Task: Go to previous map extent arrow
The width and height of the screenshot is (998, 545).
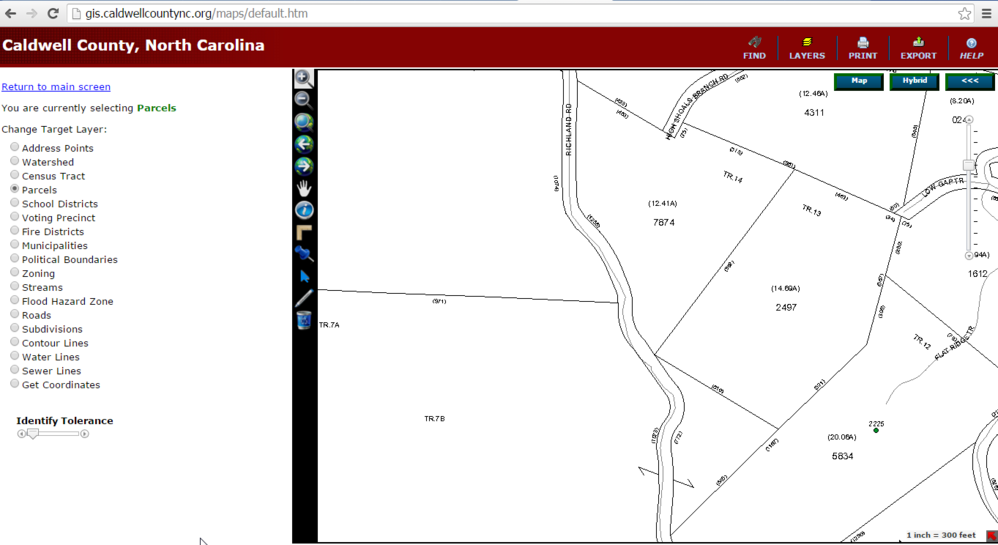Action: click(304, 144)
